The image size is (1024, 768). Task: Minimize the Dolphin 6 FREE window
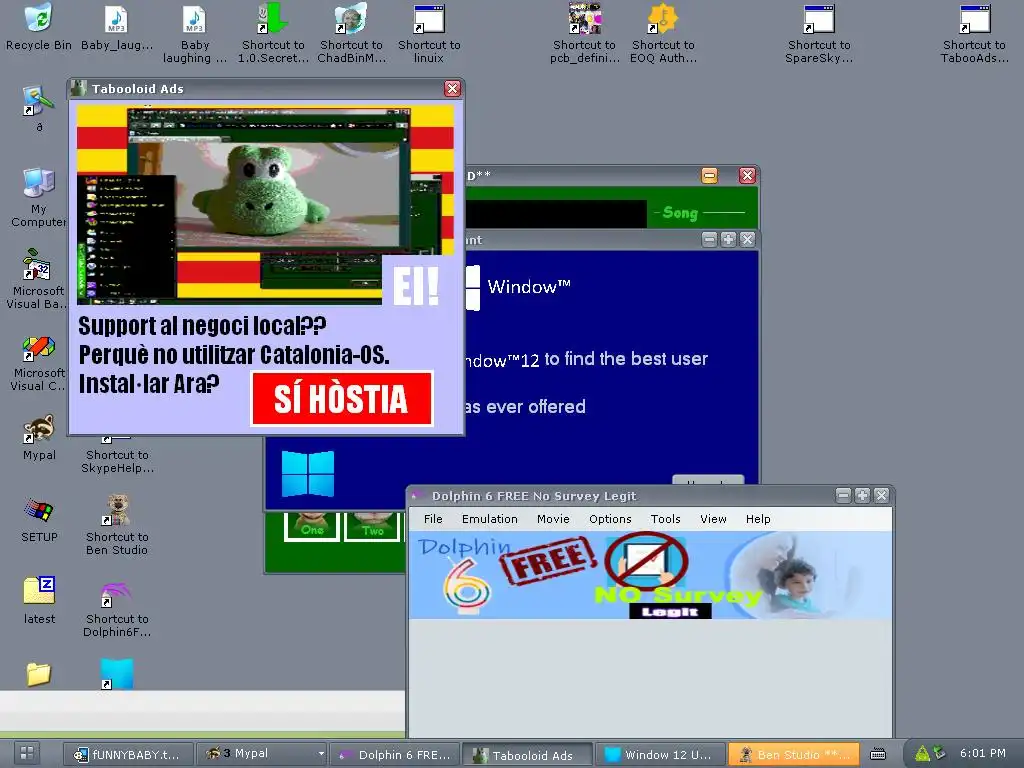pyautogui.click(x=843, y=496)
